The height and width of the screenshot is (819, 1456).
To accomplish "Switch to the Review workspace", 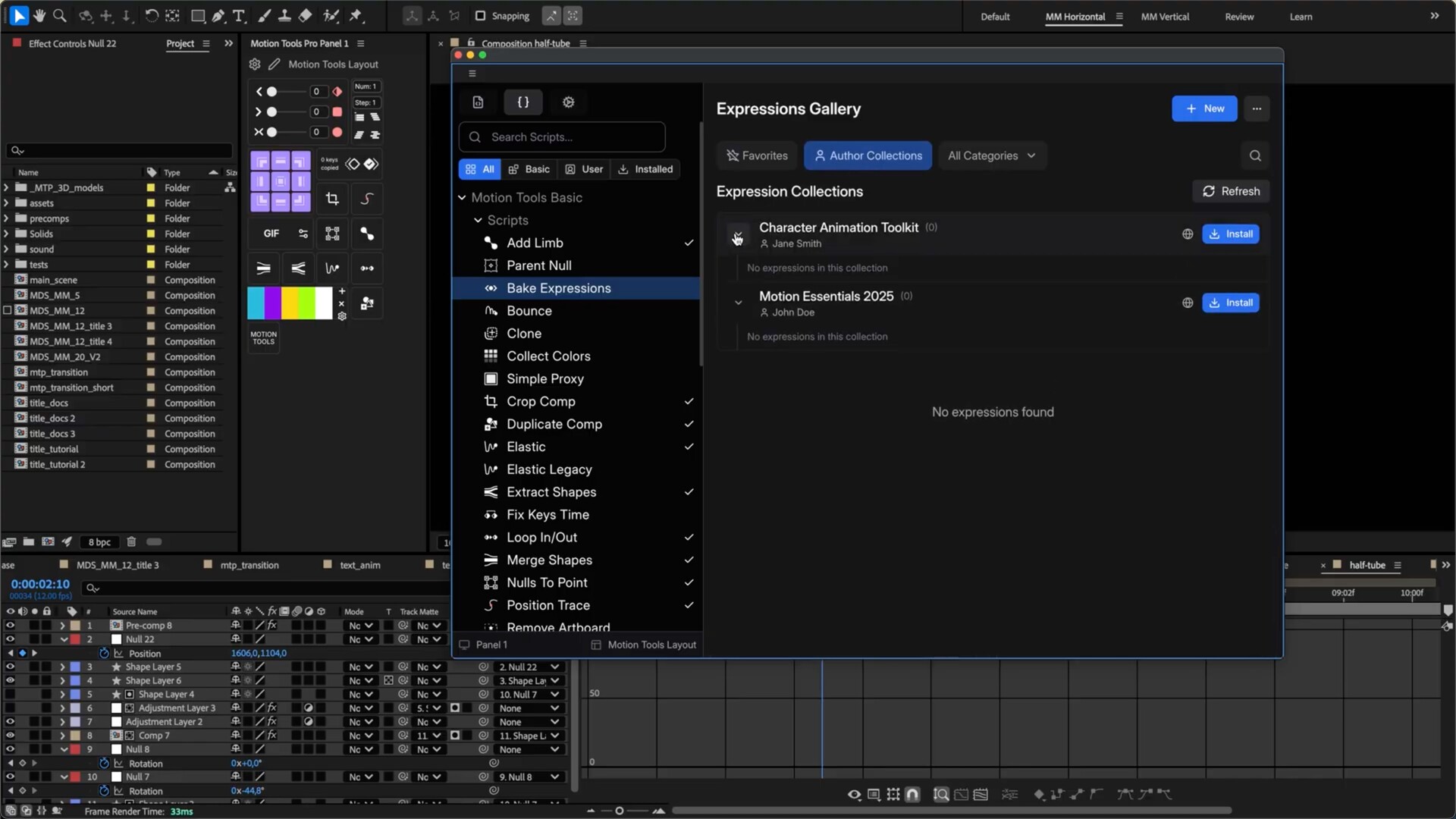I will click(x=1239, y=17).
